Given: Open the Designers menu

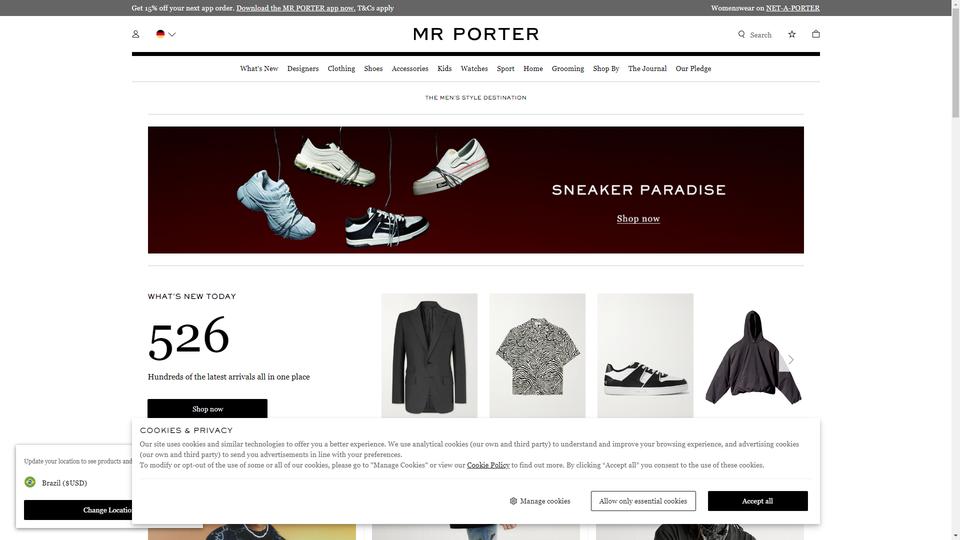Looking at the screenshot, I should (x=302, y=69).
